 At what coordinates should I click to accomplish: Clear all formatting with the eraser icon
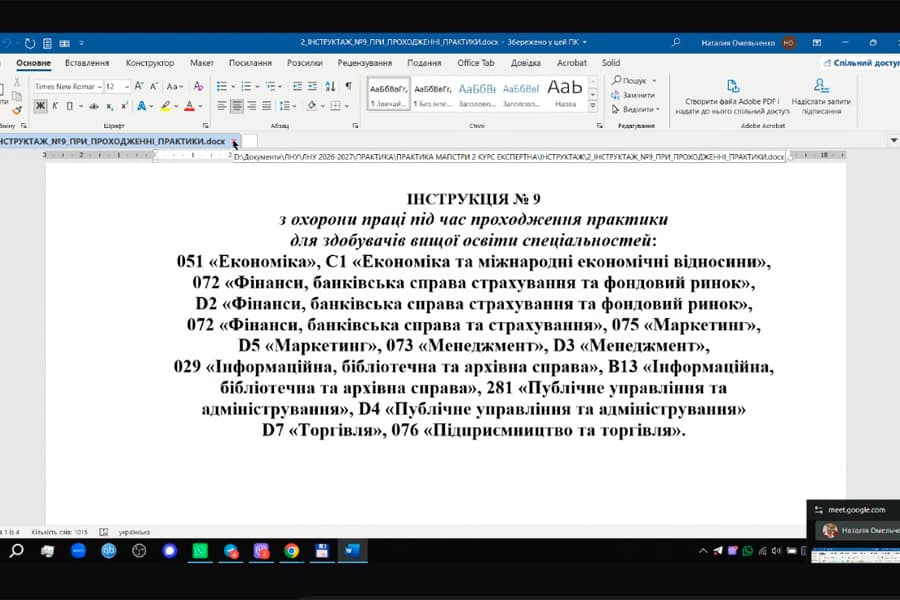(199, 86)
